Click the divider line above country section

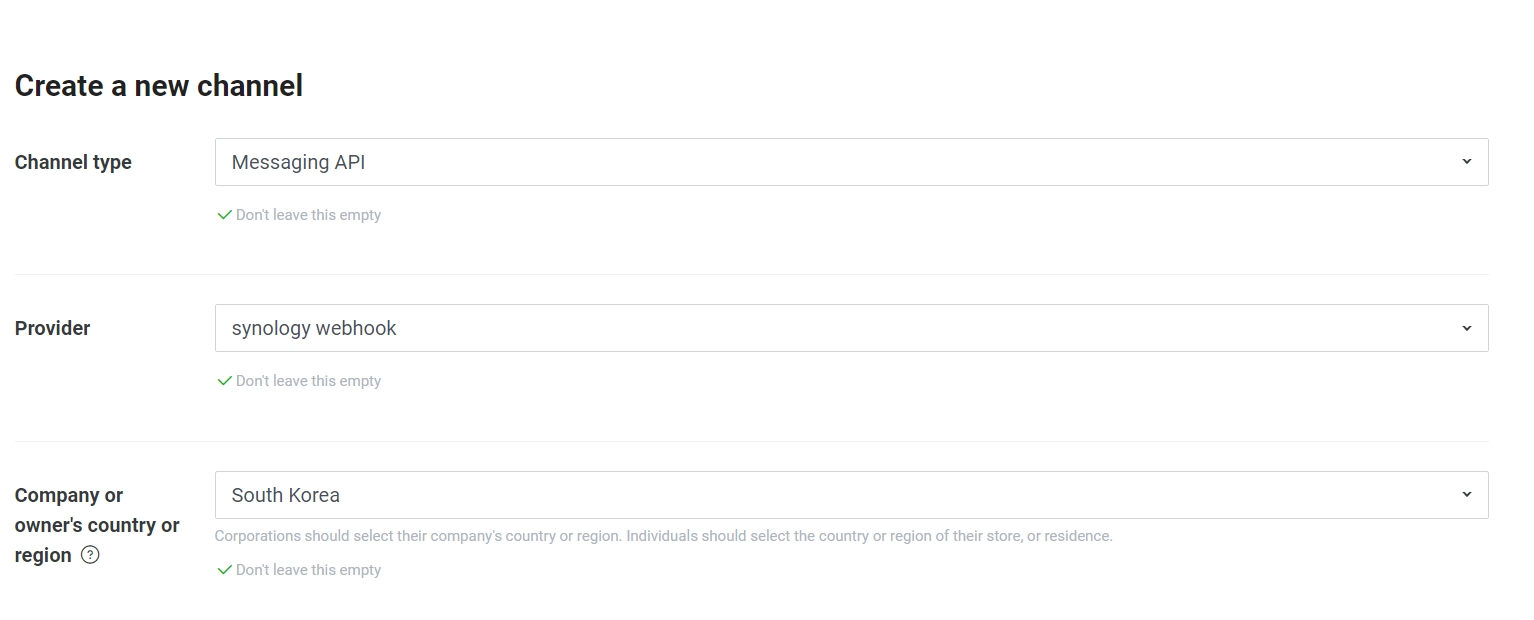click(751, 441)
